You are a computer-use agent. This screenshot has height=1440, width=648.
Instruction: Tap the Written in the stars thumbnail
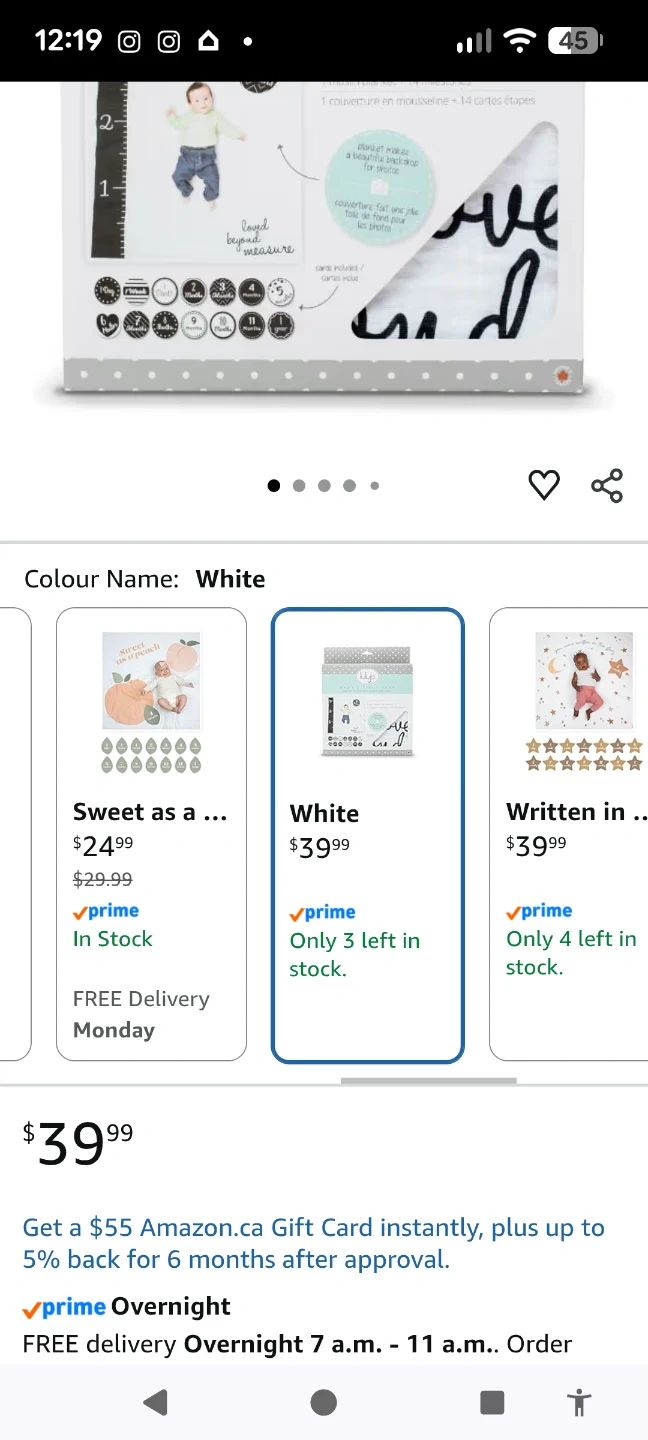(584, 700)
